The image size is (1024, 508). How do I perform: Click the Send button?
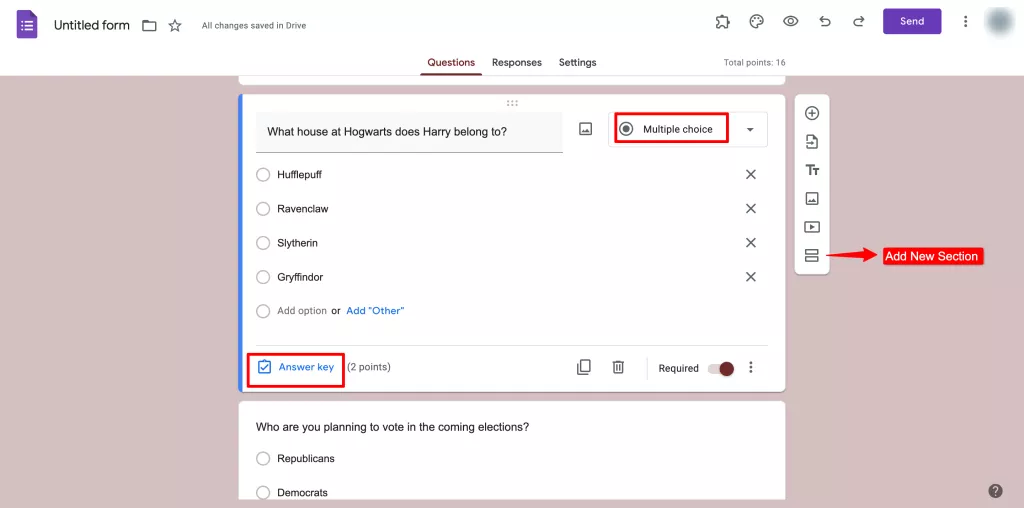[912, 22]
